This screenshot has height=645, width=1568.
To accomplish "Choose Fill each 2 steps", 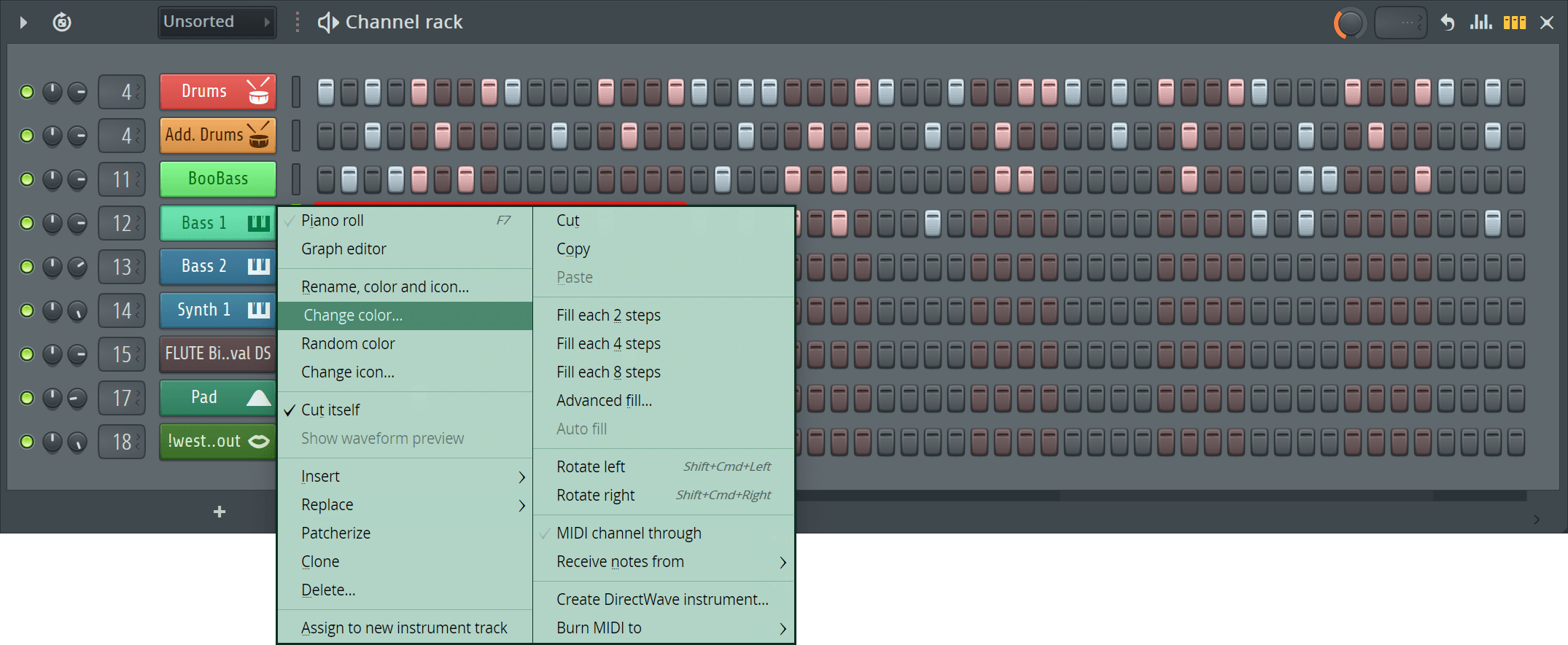I will click(x=664, y=315).
